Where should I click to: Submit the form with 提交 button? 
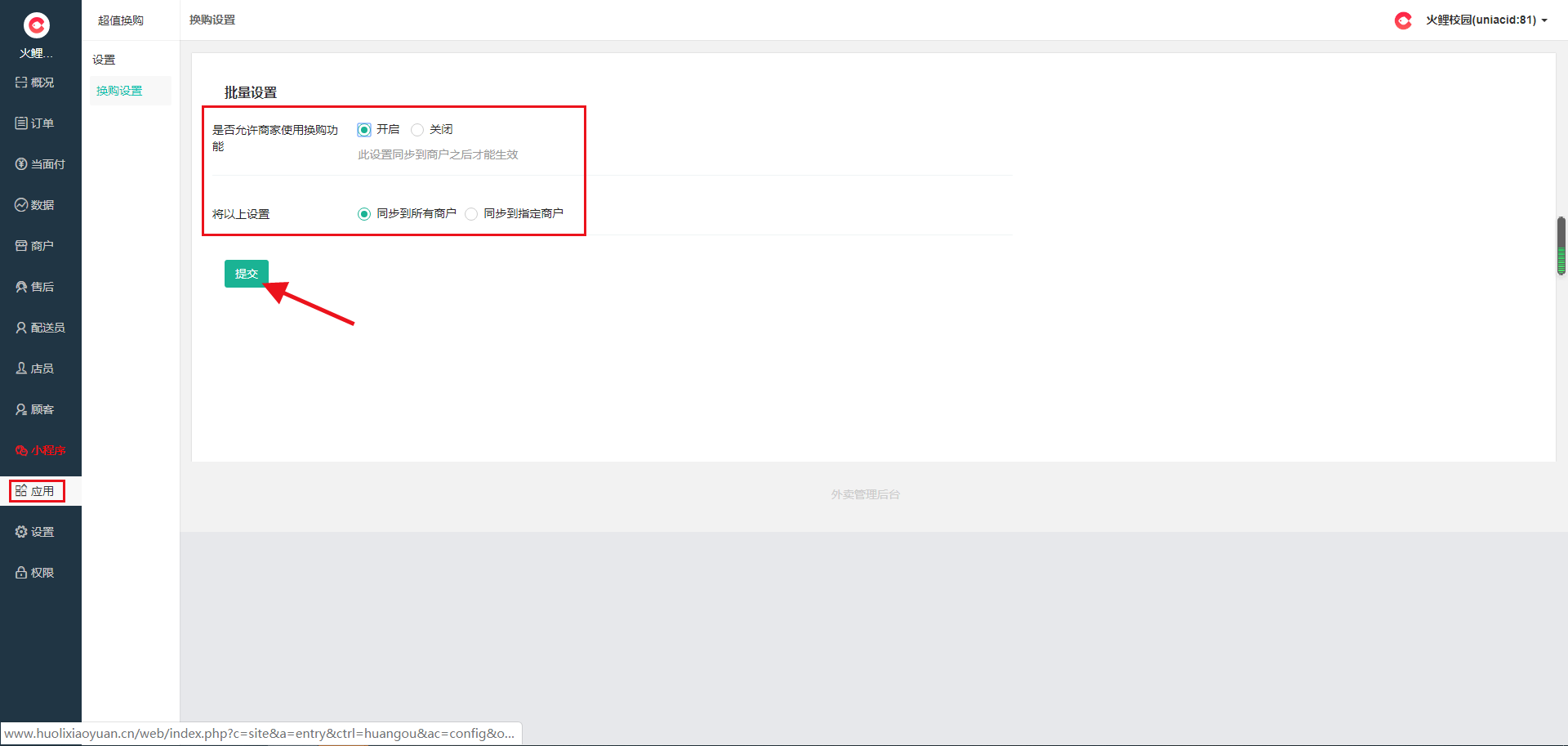247,274
